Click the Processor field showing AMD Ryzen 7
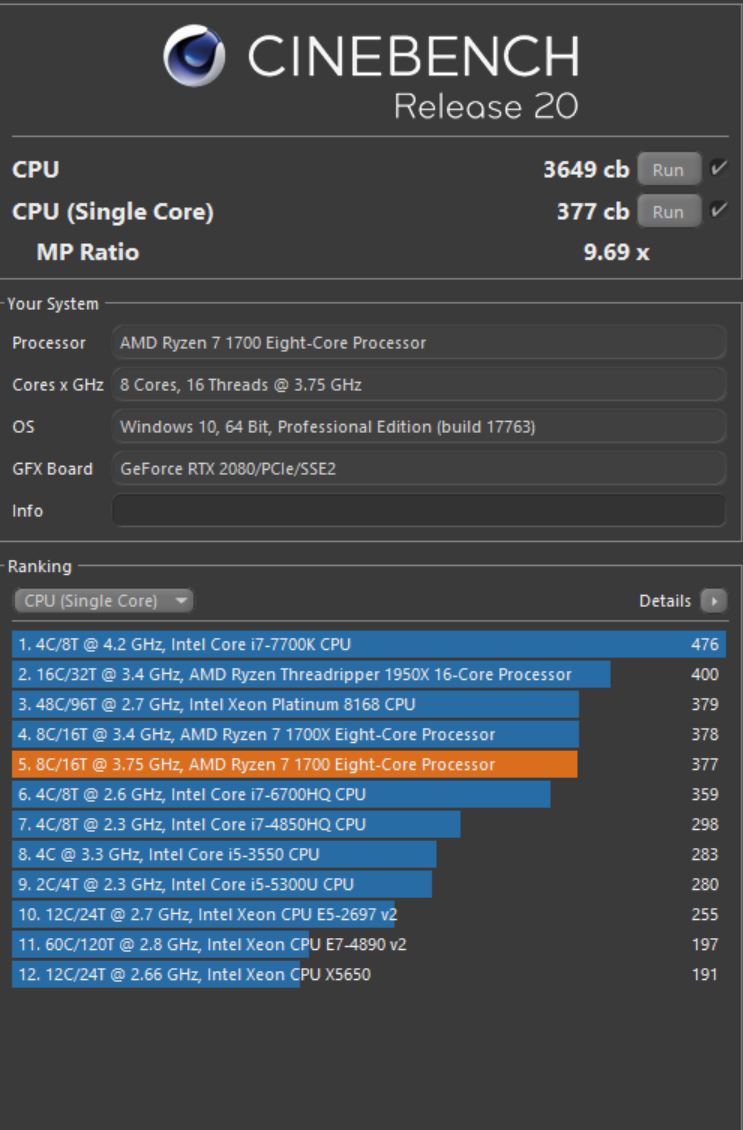The width and height of the screenshot is (743, 1130). pos(420,341)
